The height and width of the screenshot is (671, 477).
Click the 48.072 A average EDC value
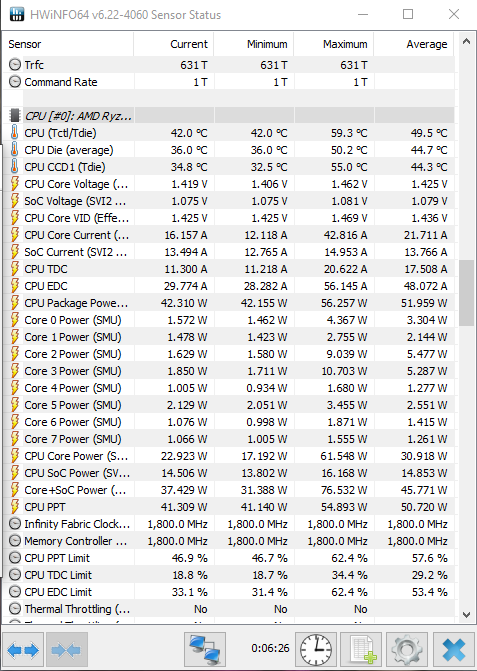tap(424, 286)
